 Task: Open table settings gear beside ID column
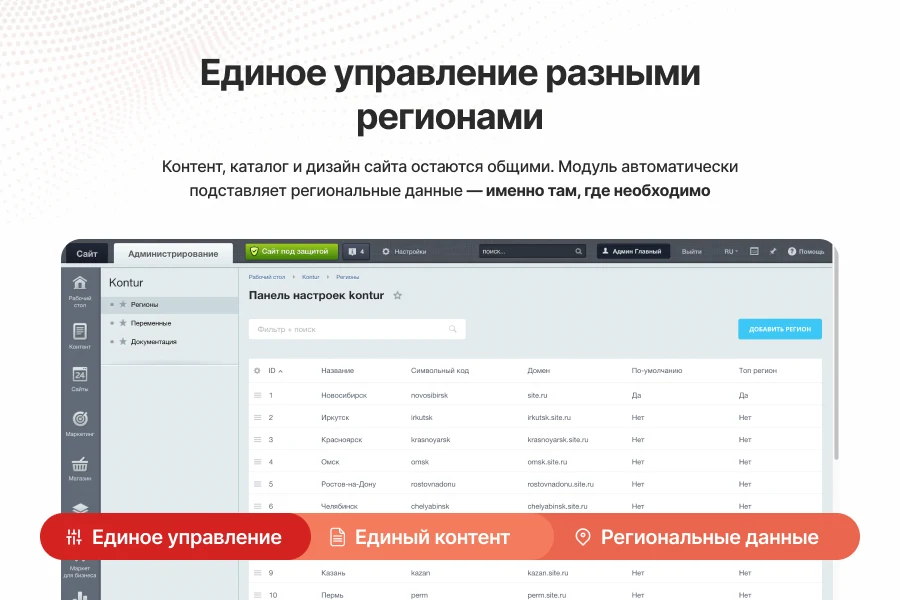coord(257,371)
